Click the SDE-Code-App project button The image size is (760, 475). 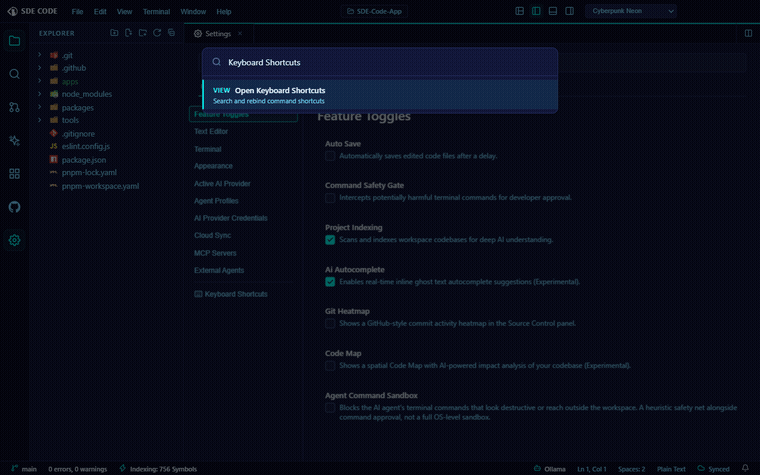[x=374, y=11]
